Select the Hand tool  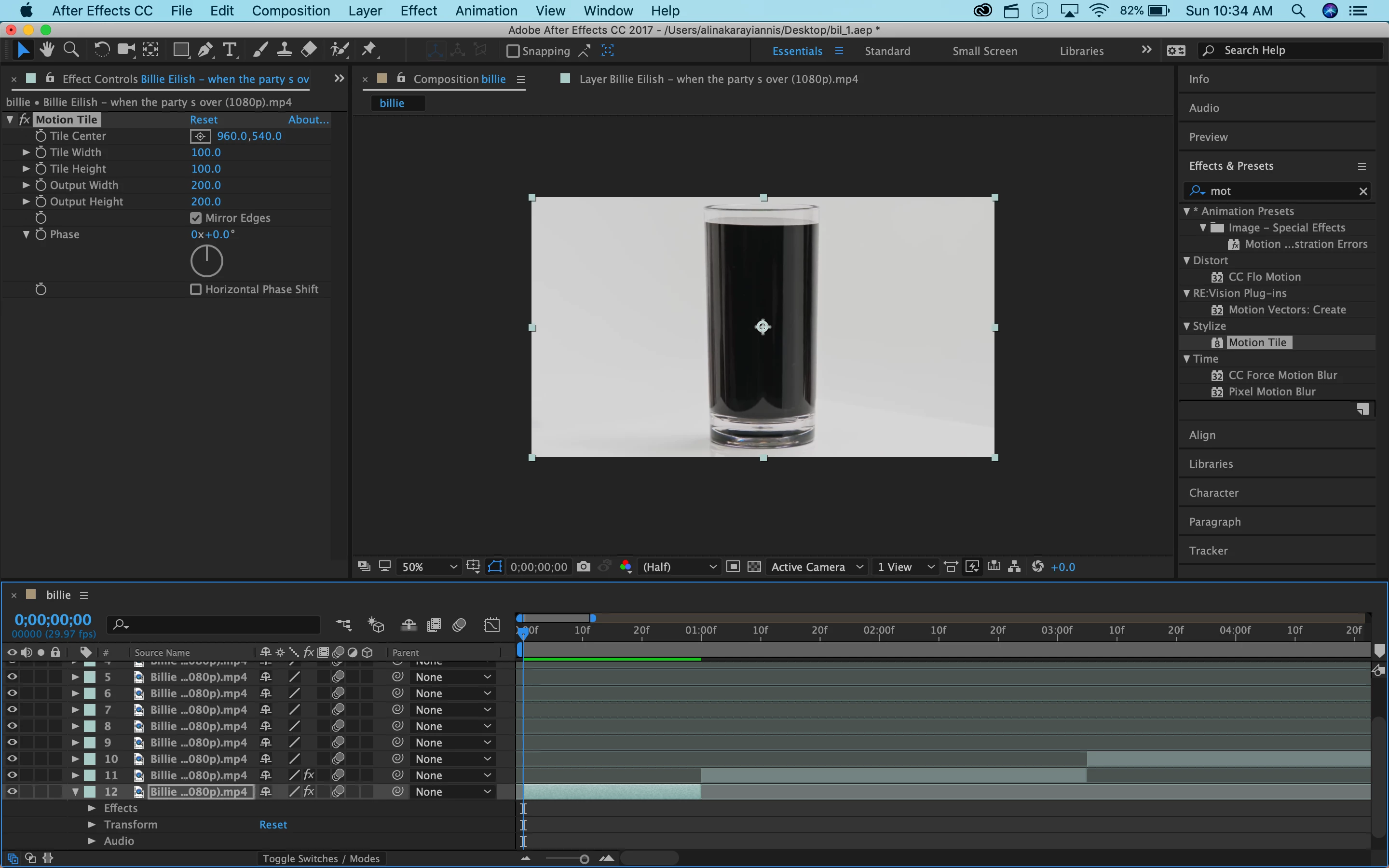pyautogui.click(x=47, y=51)
